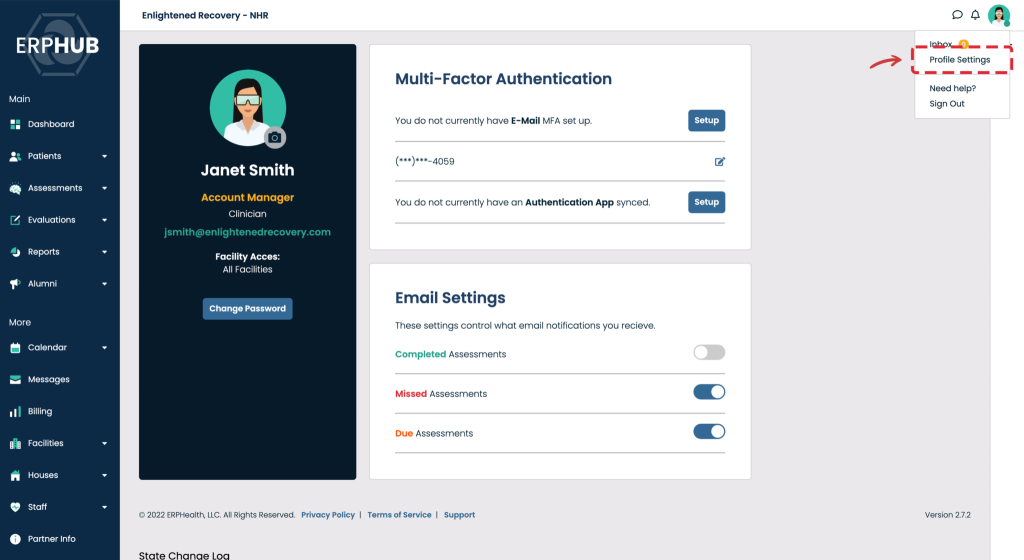Screen dimensions: 1024x560
Task: Click the Evaluations pencil icon
Action: click(15, 220)
